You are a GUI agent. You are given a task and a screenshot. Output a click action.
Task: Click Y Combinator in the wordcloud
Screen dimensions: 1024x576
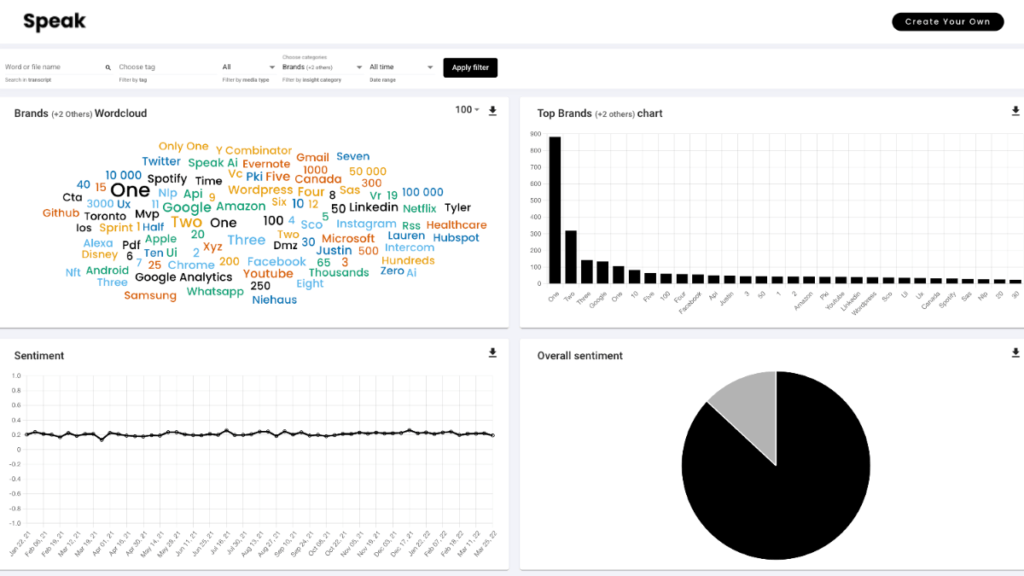tap(254, 150)
